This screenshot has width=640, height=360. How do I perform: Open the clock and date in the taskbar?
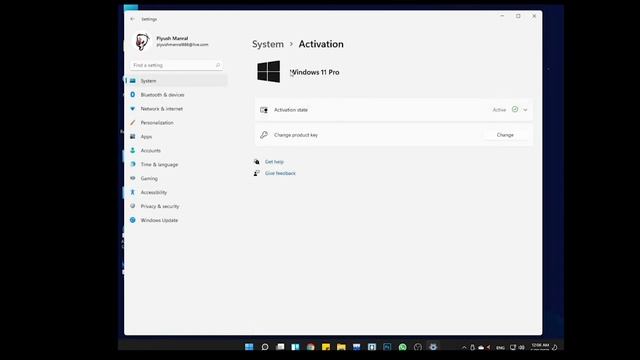pyautogui.click(x=540, y=347)
